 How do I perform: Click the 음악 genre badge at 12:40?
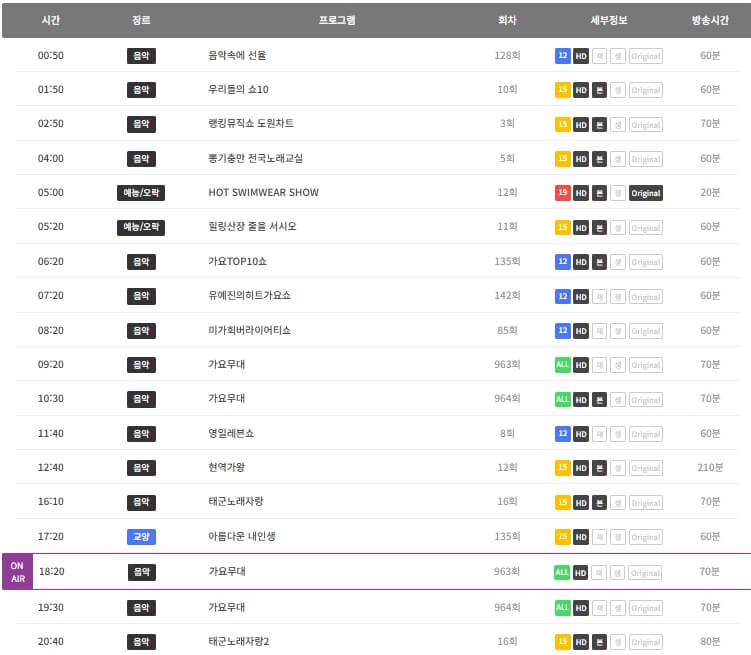tap(141, 468)
